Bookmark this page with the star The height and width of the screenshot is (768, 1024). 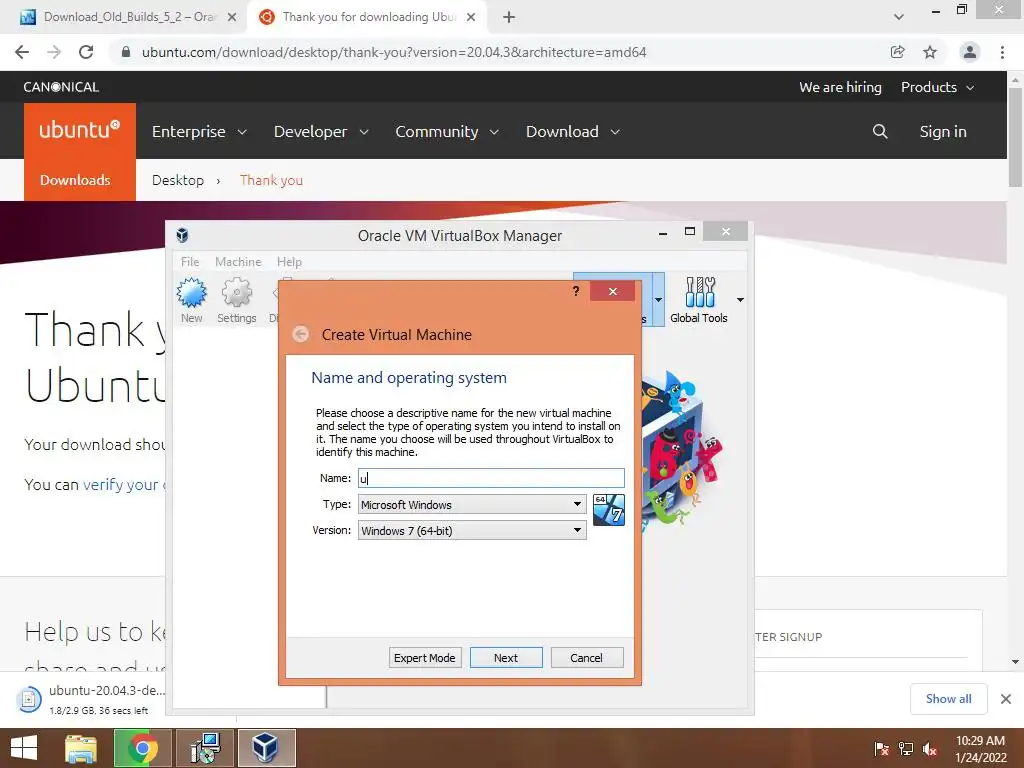pyautogui.click(x=930, y=52)
